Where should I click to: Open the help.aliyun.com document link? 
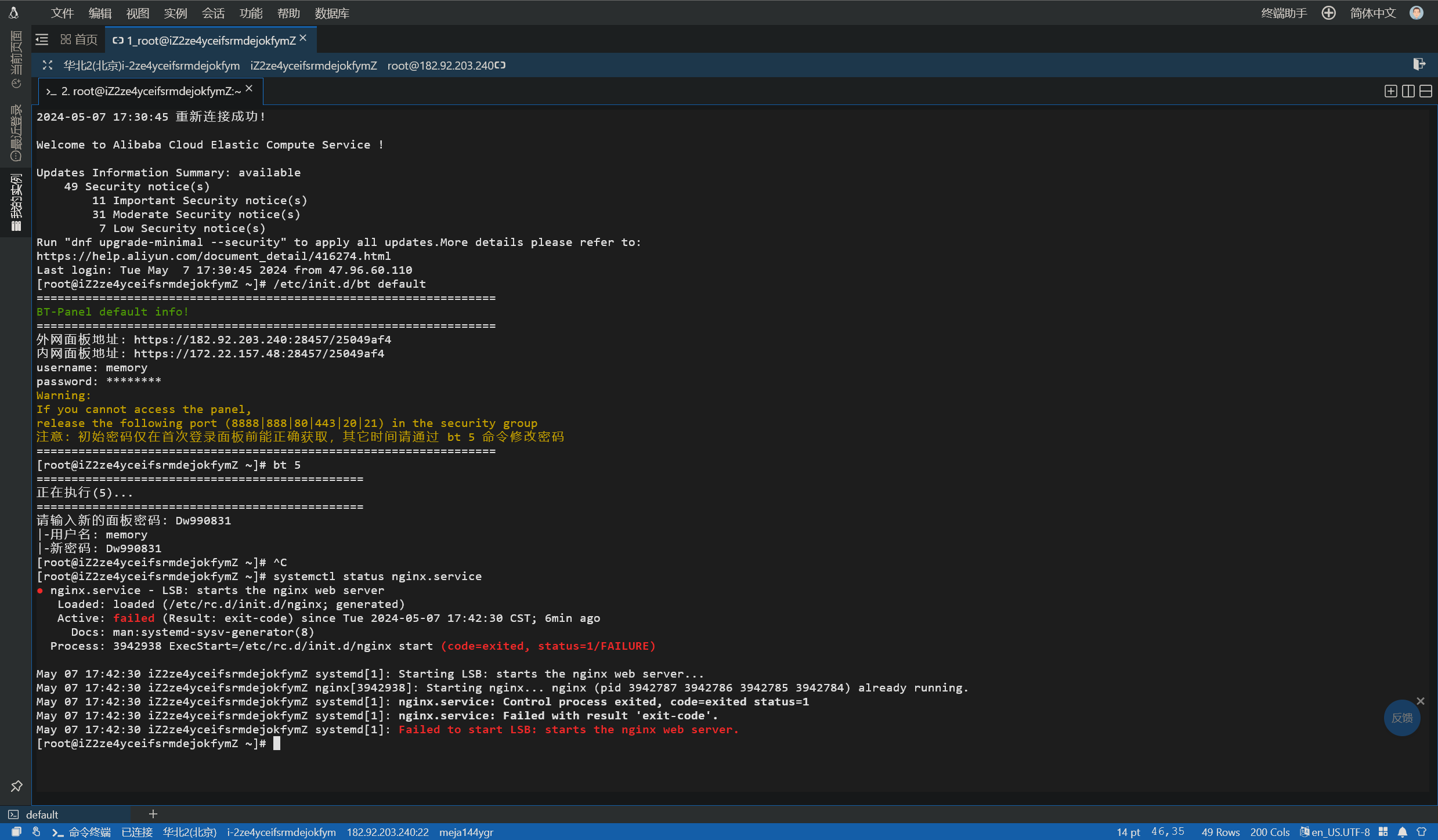click(214, 256)
